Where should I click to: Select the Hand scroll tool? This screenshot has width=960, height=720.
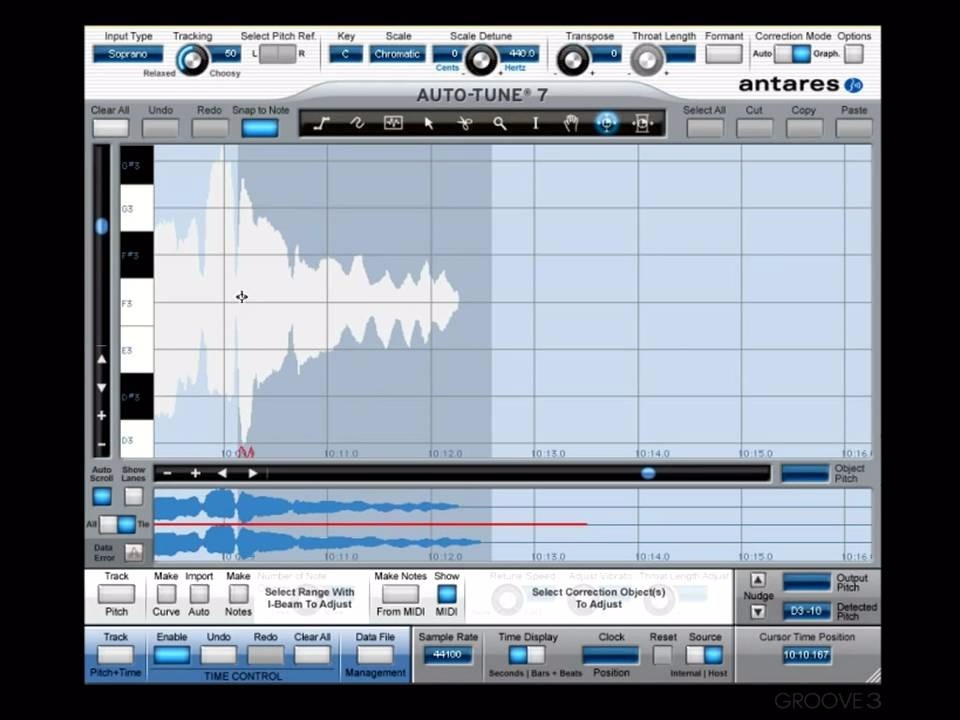571,124
